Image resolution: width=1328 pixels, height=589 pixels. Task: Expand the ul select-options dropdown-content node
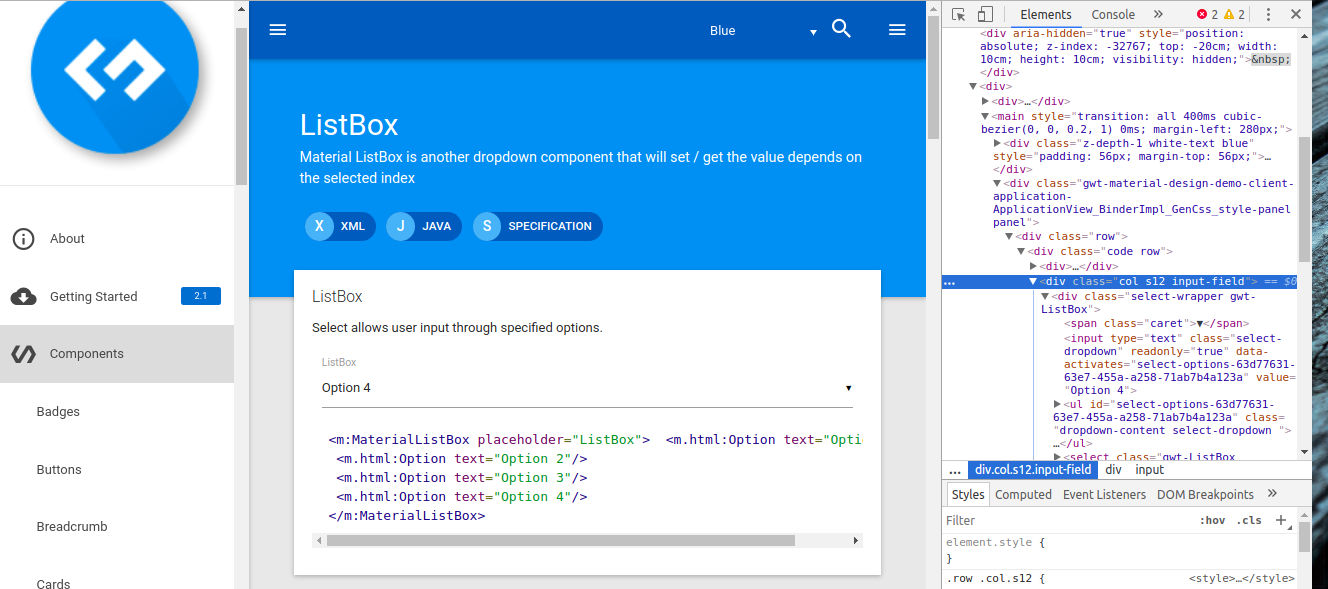click(x=1058, y=404)
